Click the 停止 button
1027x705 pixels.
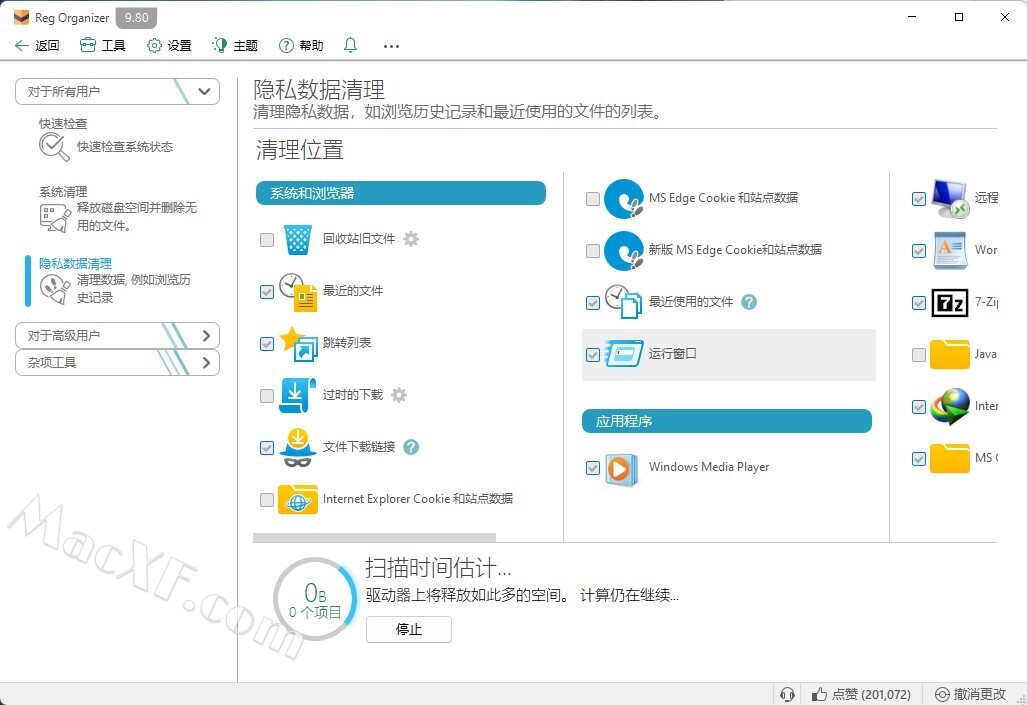(409, 630)
